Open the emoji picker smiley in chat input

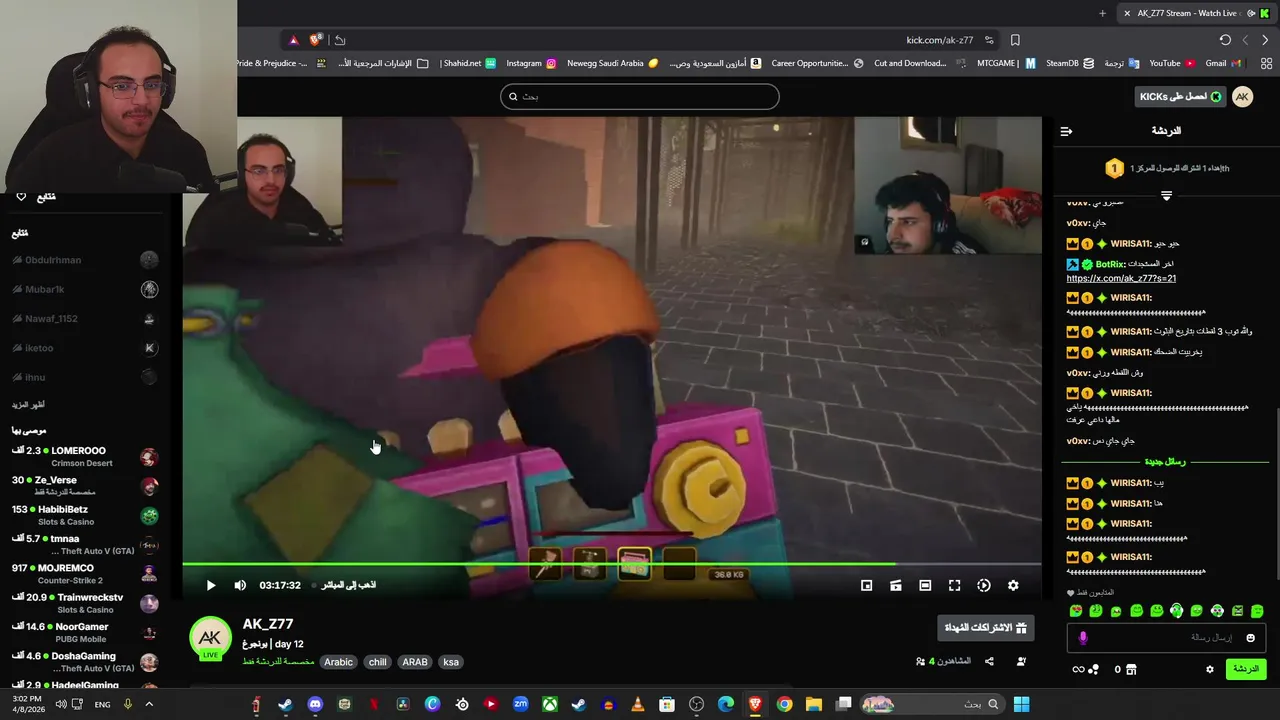pyautogui.click(x=1250, y=638)
